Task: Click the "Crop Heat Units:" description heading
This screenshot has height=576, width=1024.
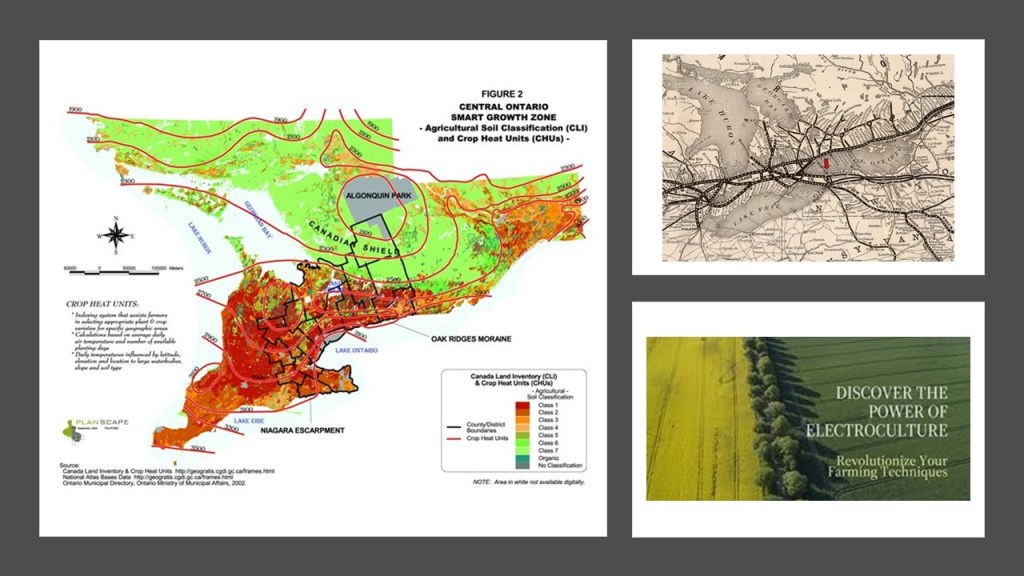Action: [104, 303]
